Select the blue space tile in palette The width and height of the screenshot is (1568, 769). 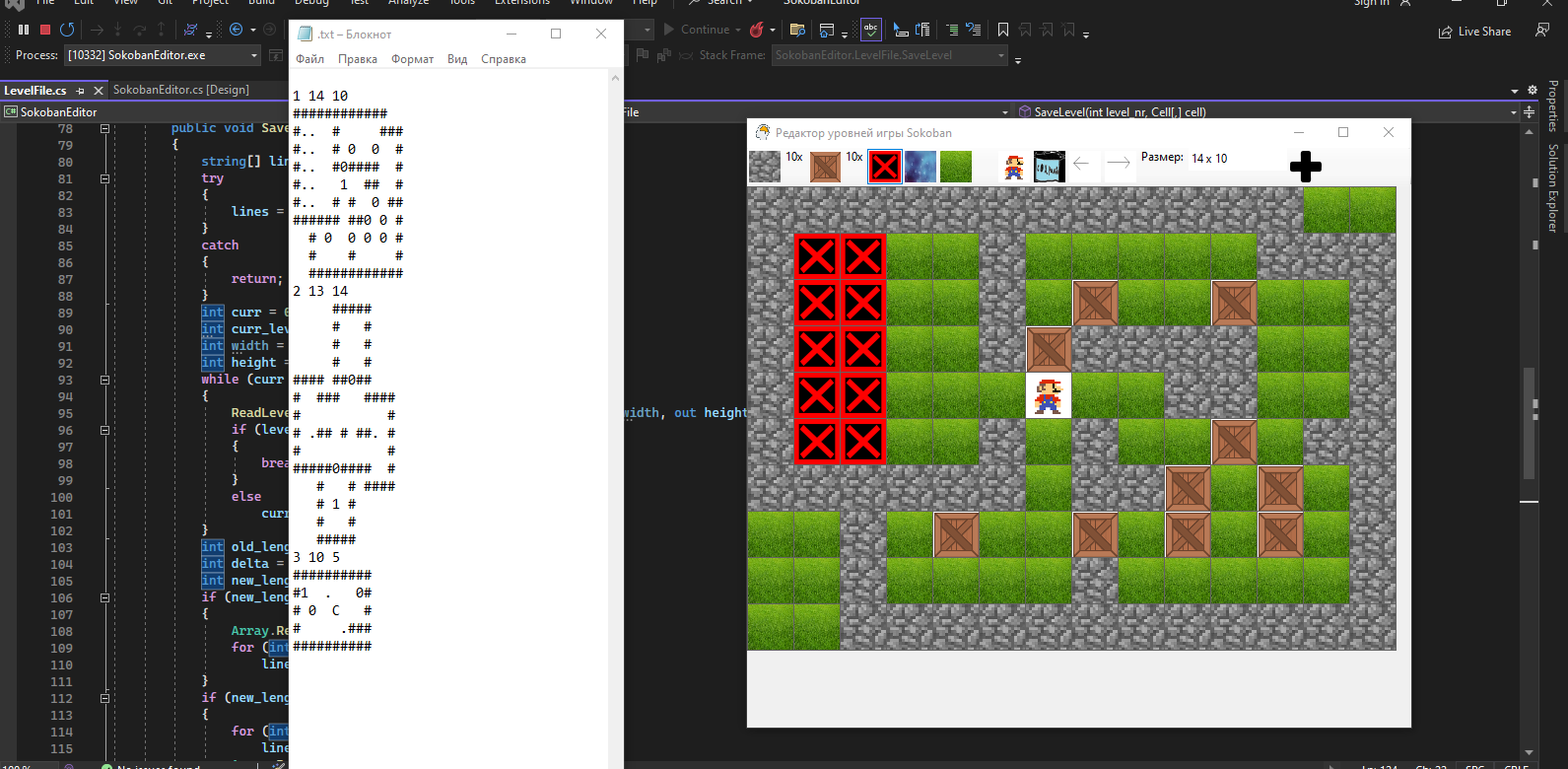point(920,167)
